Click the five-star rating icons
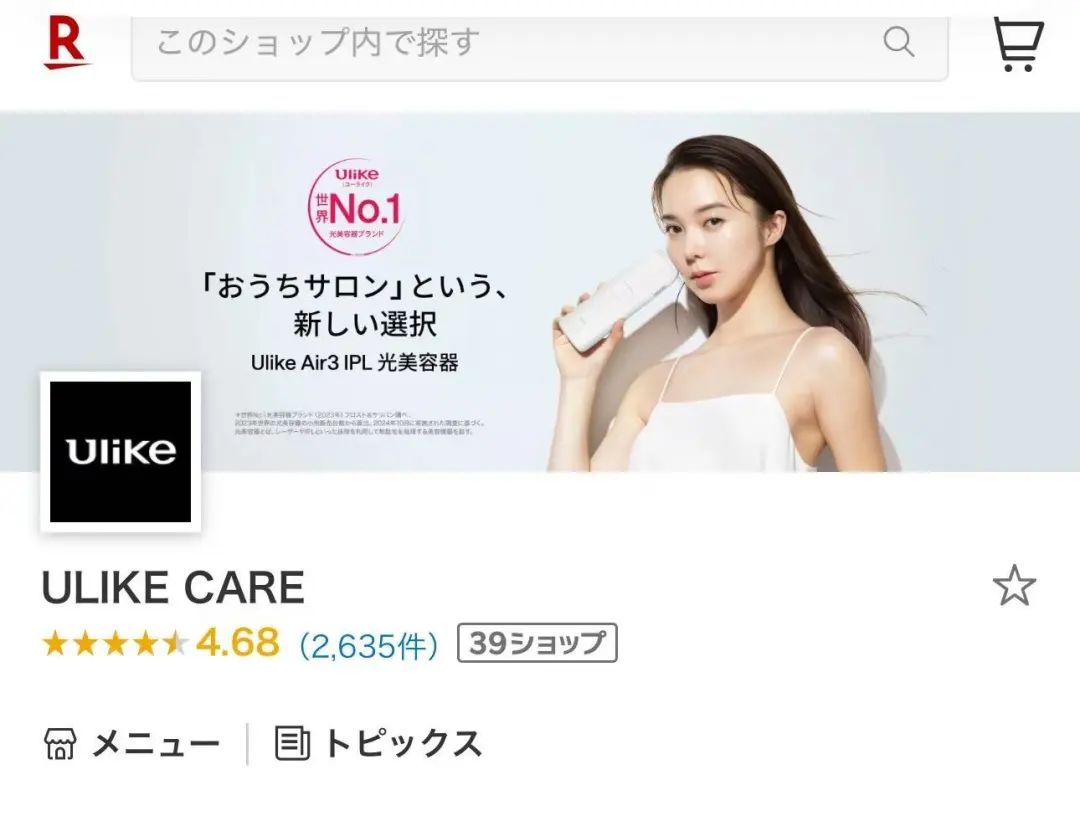The height and width of the screenshot is (826, 1080). point(114,644)
